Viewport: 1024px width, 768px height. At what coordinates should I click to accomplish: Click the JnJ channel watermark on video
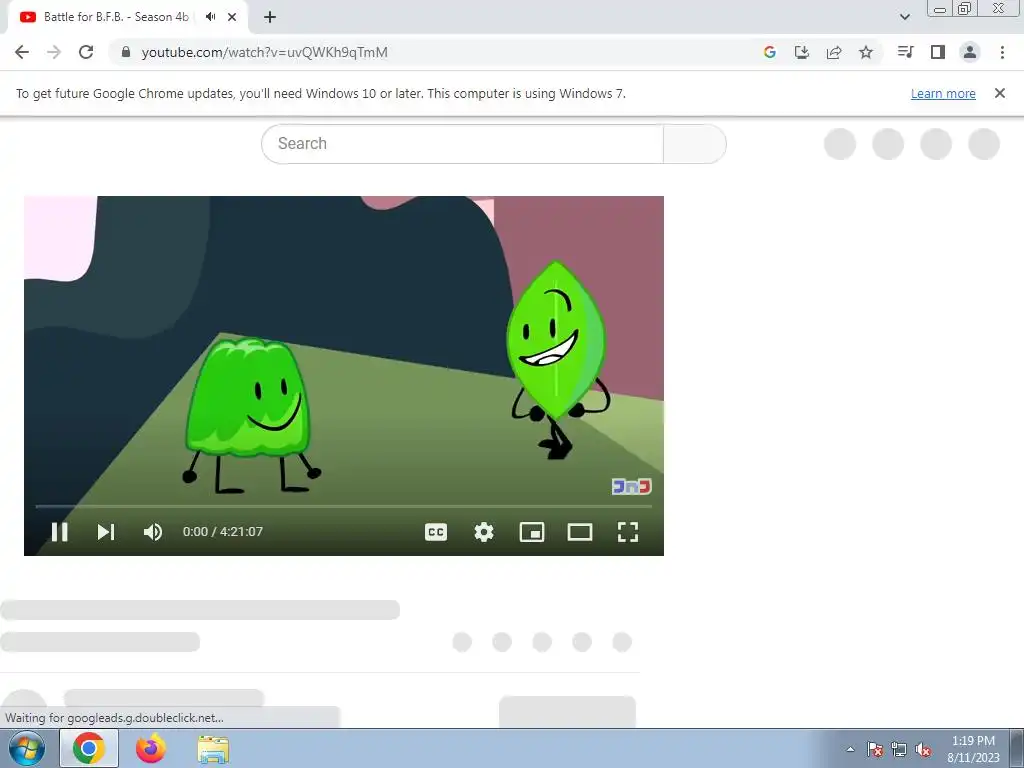[632, 487]
